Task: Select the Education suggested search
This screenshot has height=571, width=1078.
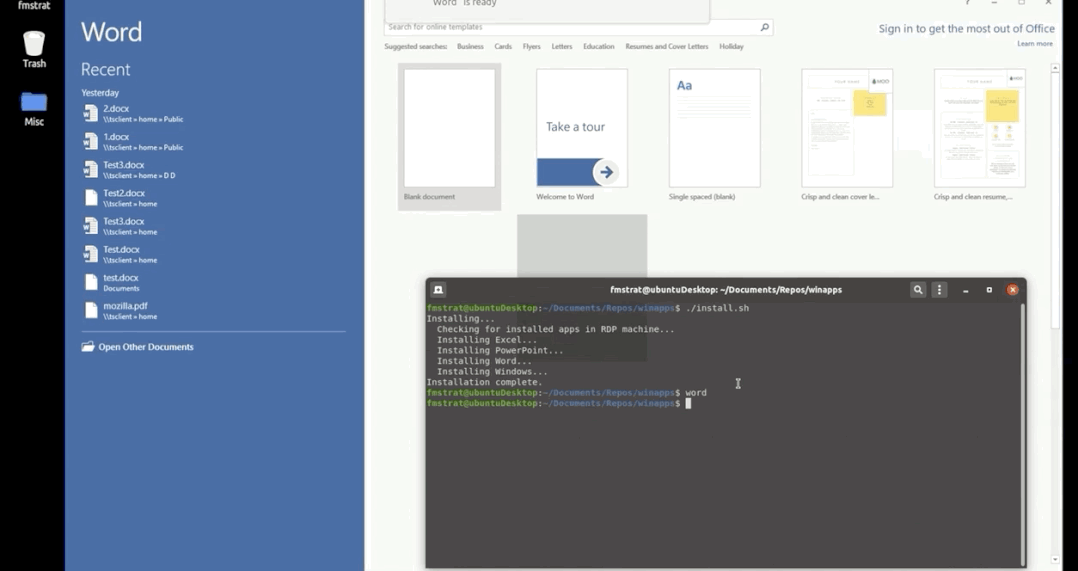Action: click(x=599, y=47)
